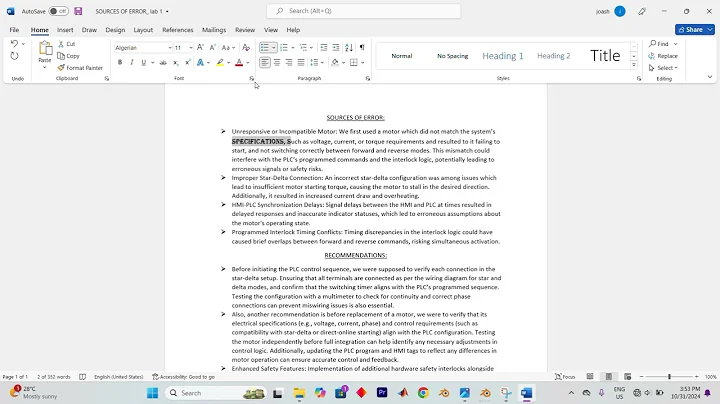Switch to the Layout tab
Viewport: 720px width, 404px height.
(x=143, y=30)
